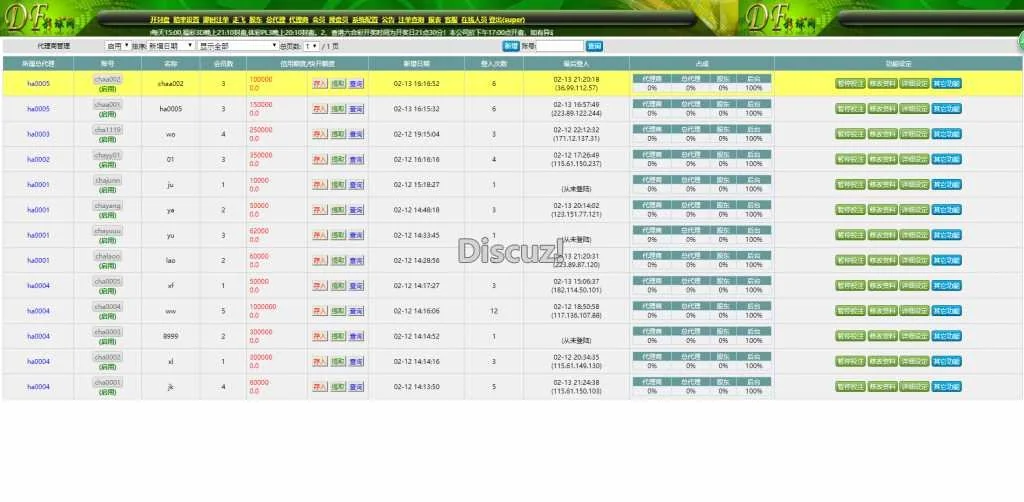This screenshot has height=502, width=1024.
Task: Click the 查询 search button beside account field
Action: [x=594, y=46]
